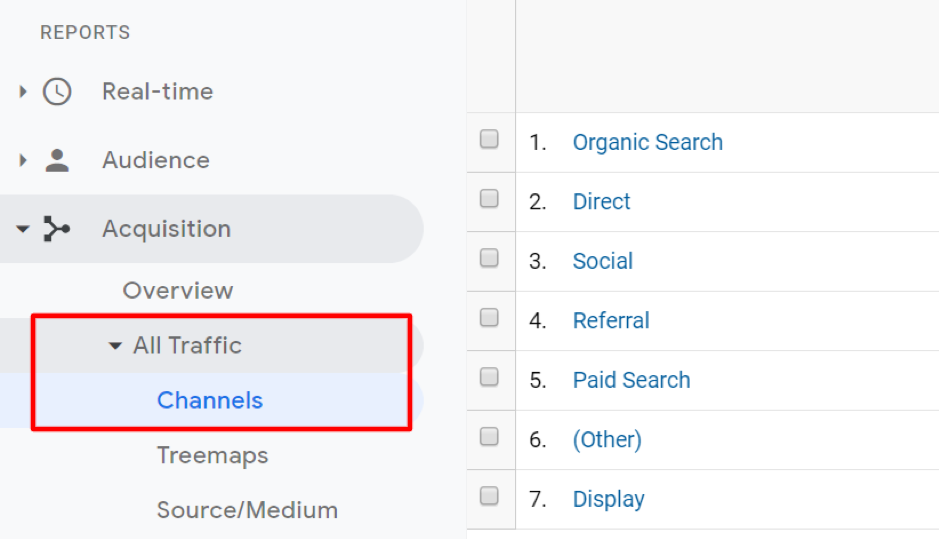Tick the checkbox beside Direct

489,199
